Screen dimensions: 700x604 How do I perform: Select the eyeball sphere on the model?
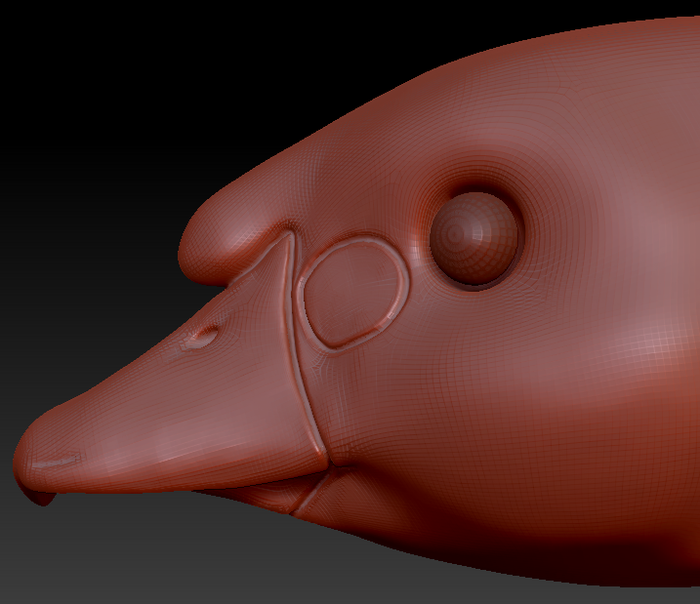pos(474,239)
